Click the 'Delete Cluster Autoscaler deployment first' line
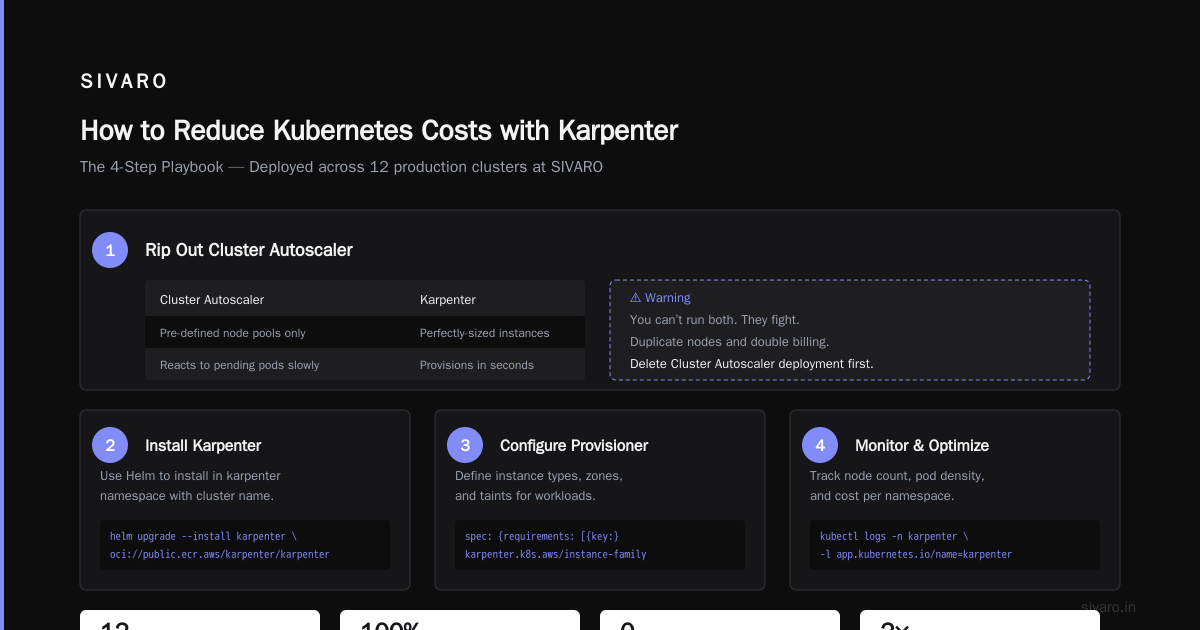Image resolution: width=1200 pixels, height=630 pixels. click(751, 364)
